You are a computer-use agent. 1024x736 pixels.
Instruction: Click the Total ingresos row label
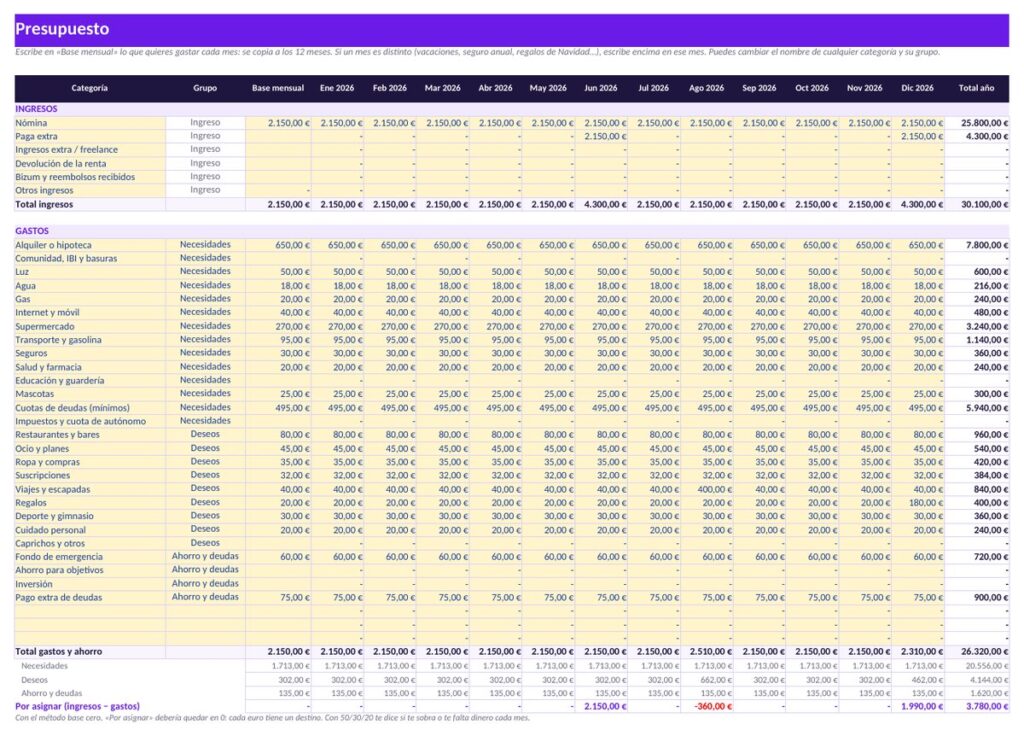pos(44,204)
